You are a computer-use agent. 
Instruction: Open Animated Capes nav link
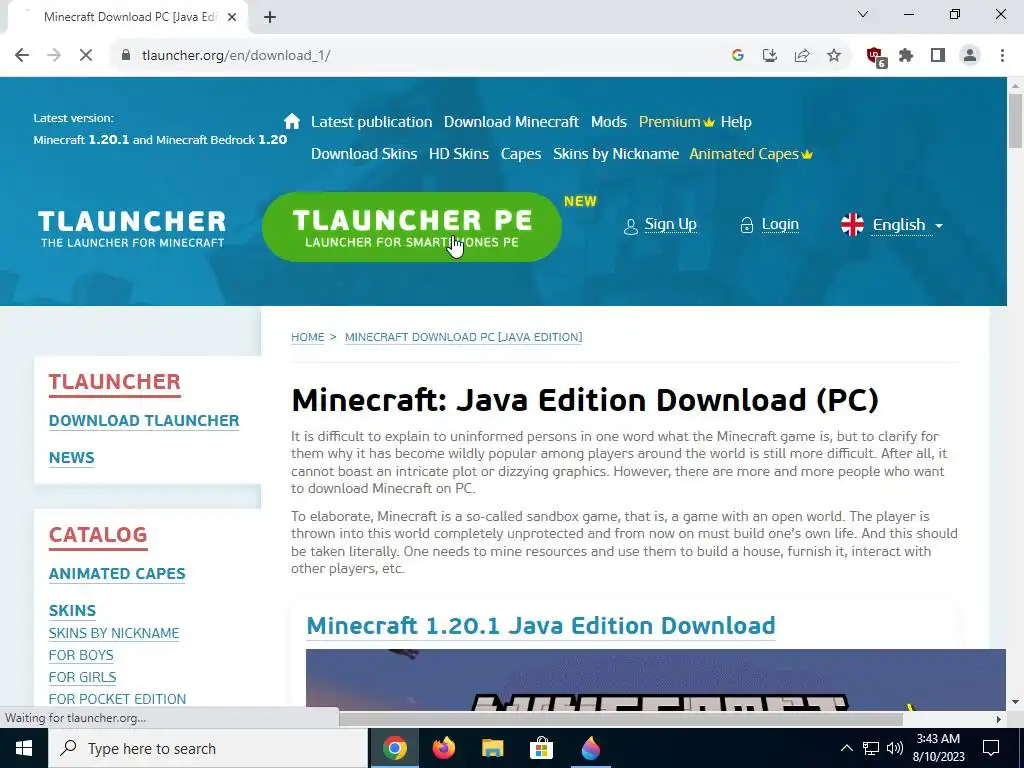pos(751,154)
